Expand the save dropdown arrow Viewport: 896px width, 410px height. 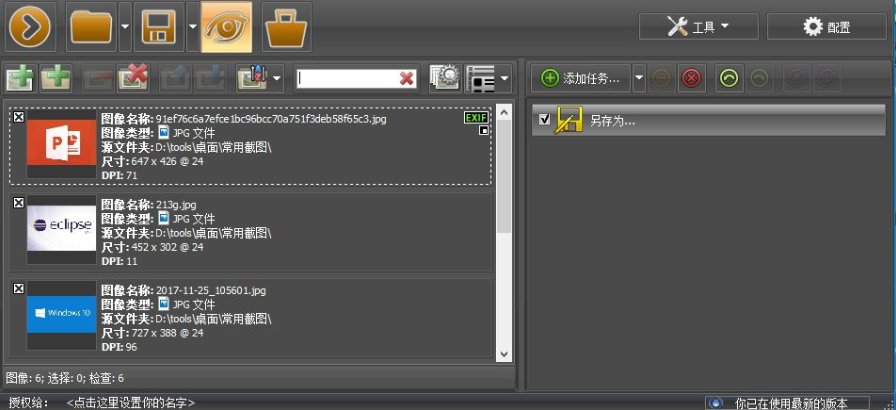[x=193, y=26]
